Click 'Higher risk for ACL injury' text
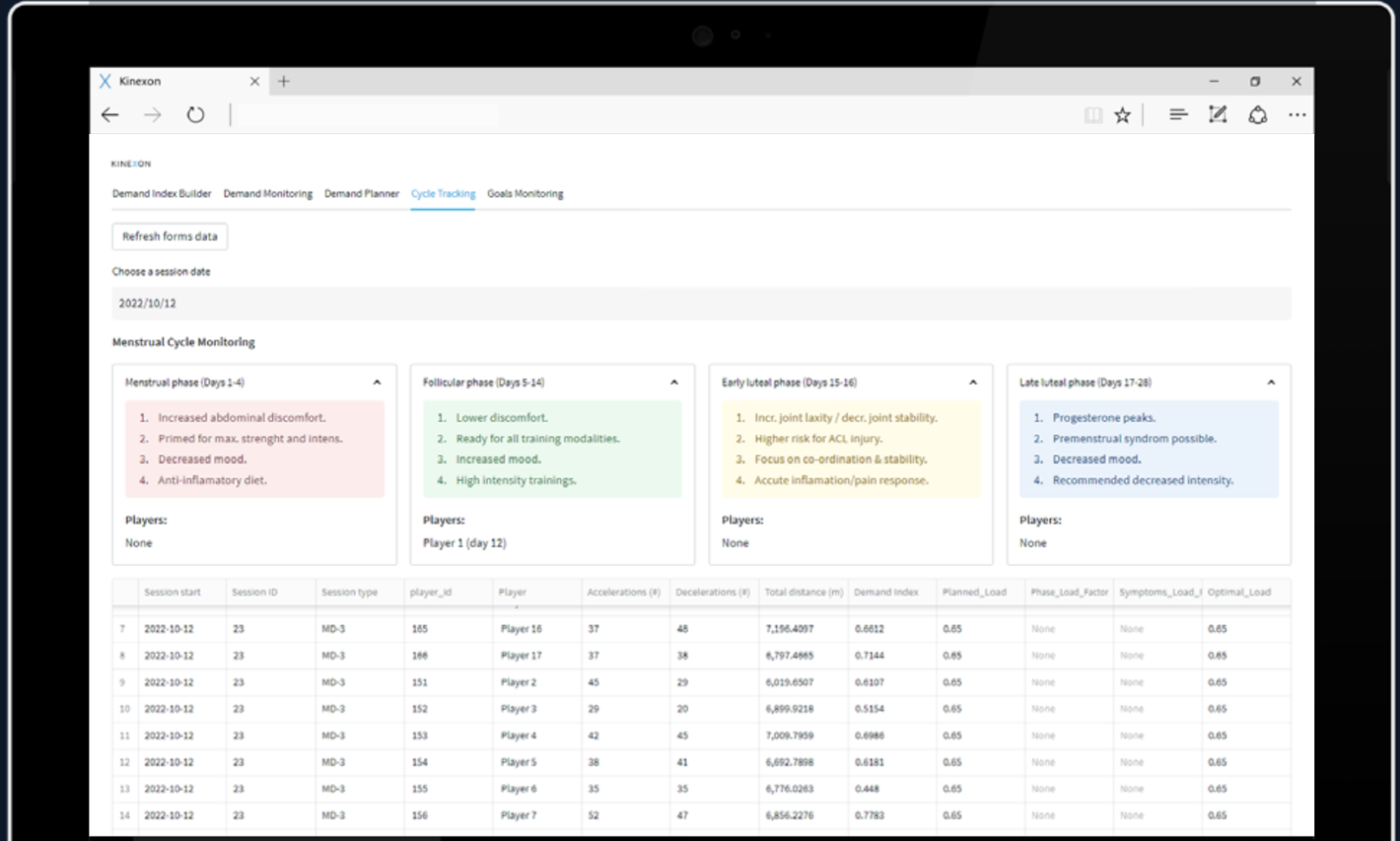 pos(818,438)
